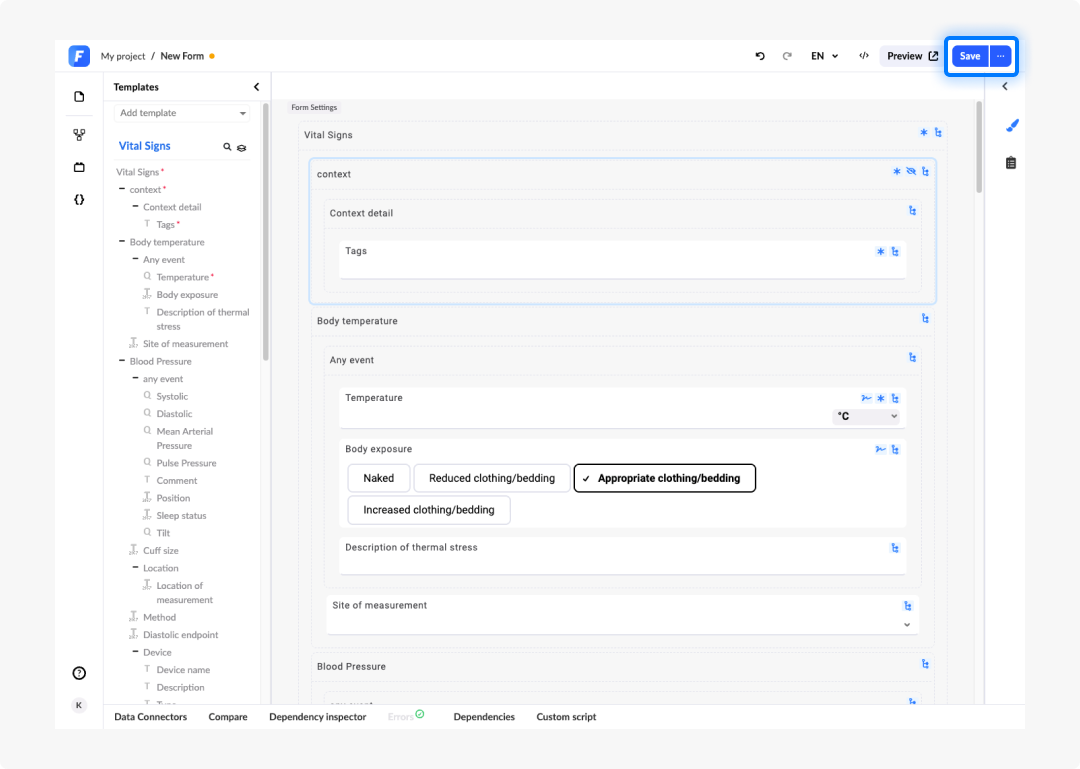Expand the Site of measurement dropdown
Screen dimensions: 1080x769
[907, 624]
